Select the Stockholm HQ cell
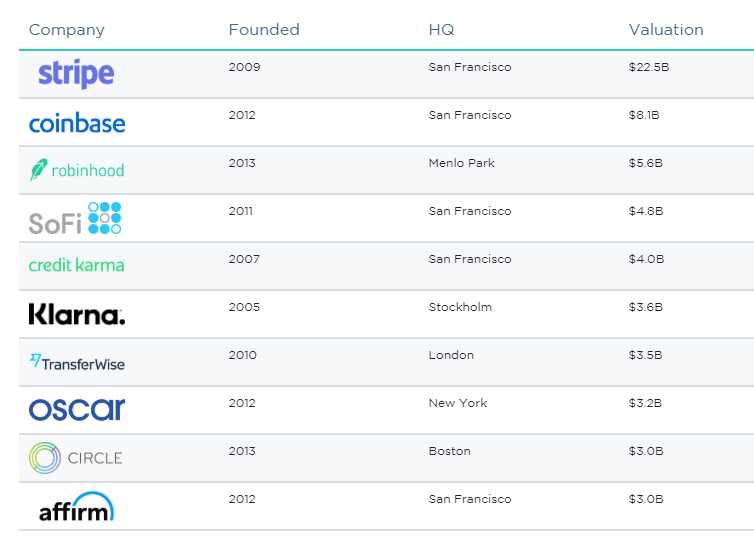This screenshot has height=542, width=754. tap(460, 307)
